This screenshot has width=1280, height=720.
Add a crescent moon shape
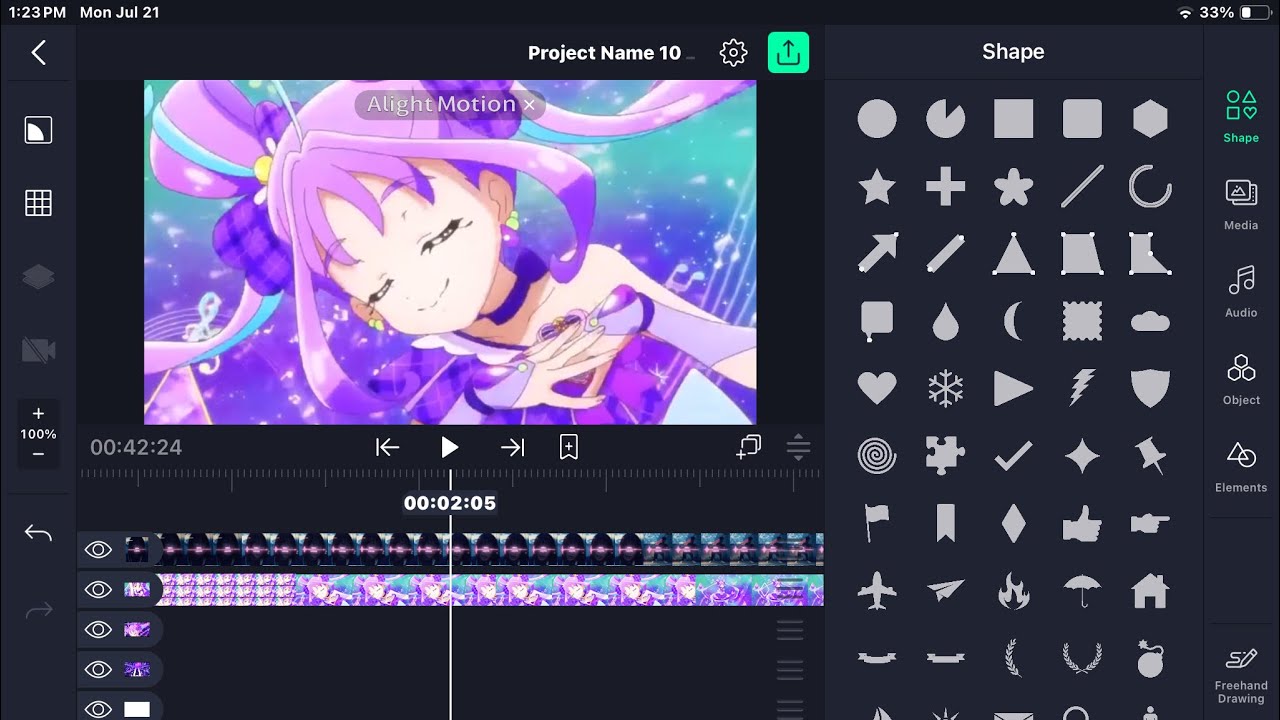[1013, 321]
